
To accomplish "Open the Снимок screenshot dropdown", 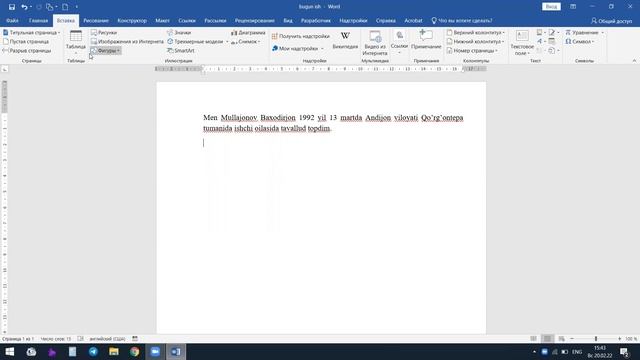I will coord(245,42).
